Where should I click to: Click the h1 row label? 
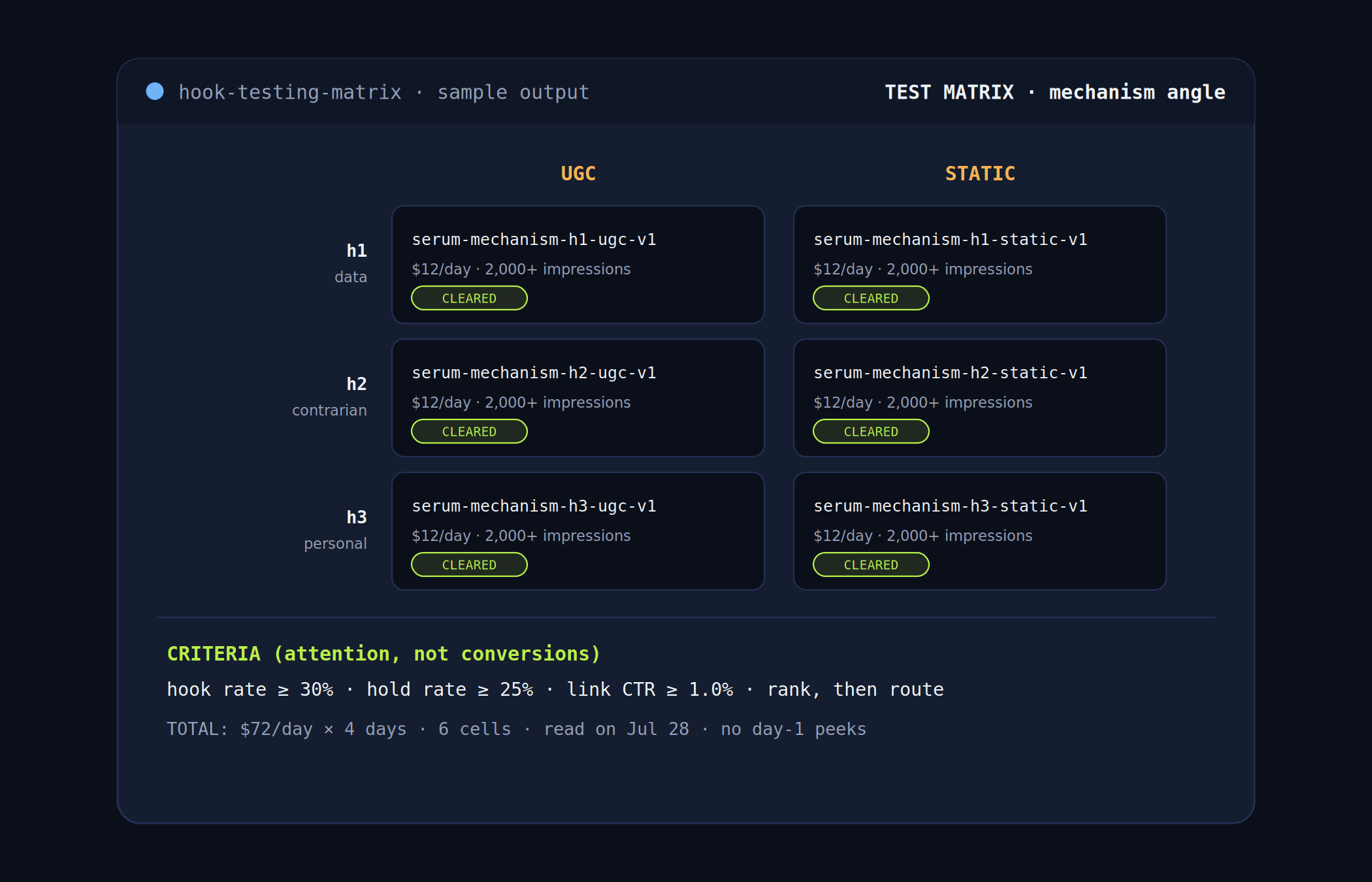click(x=357, y=250)
